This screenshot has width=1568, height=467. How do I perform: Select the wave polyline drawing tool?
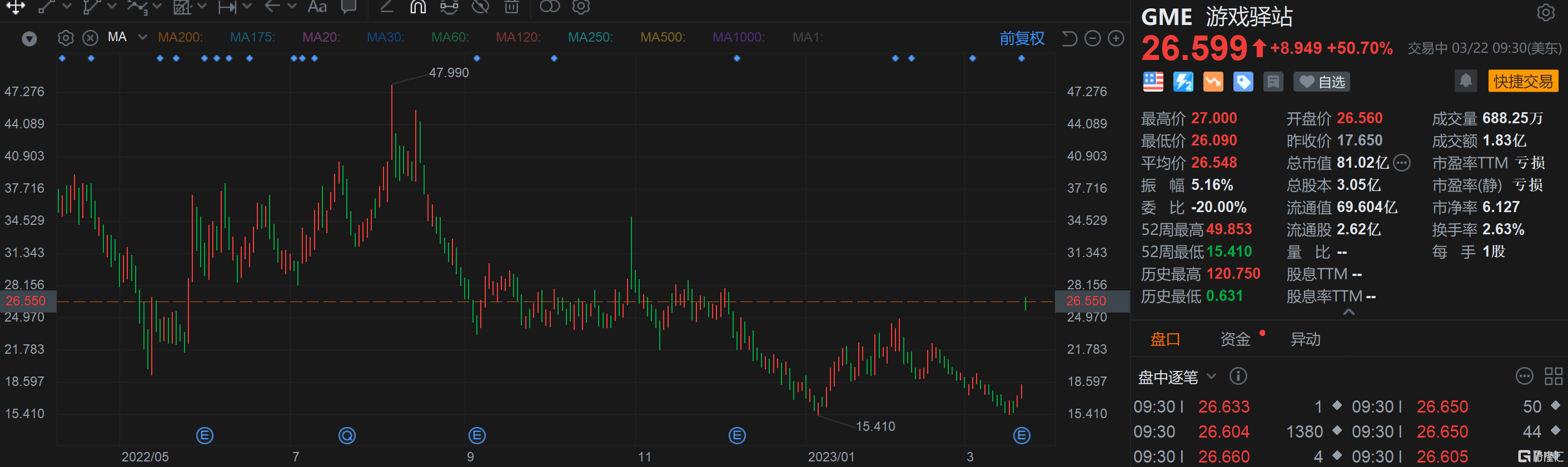pos(137,7)
